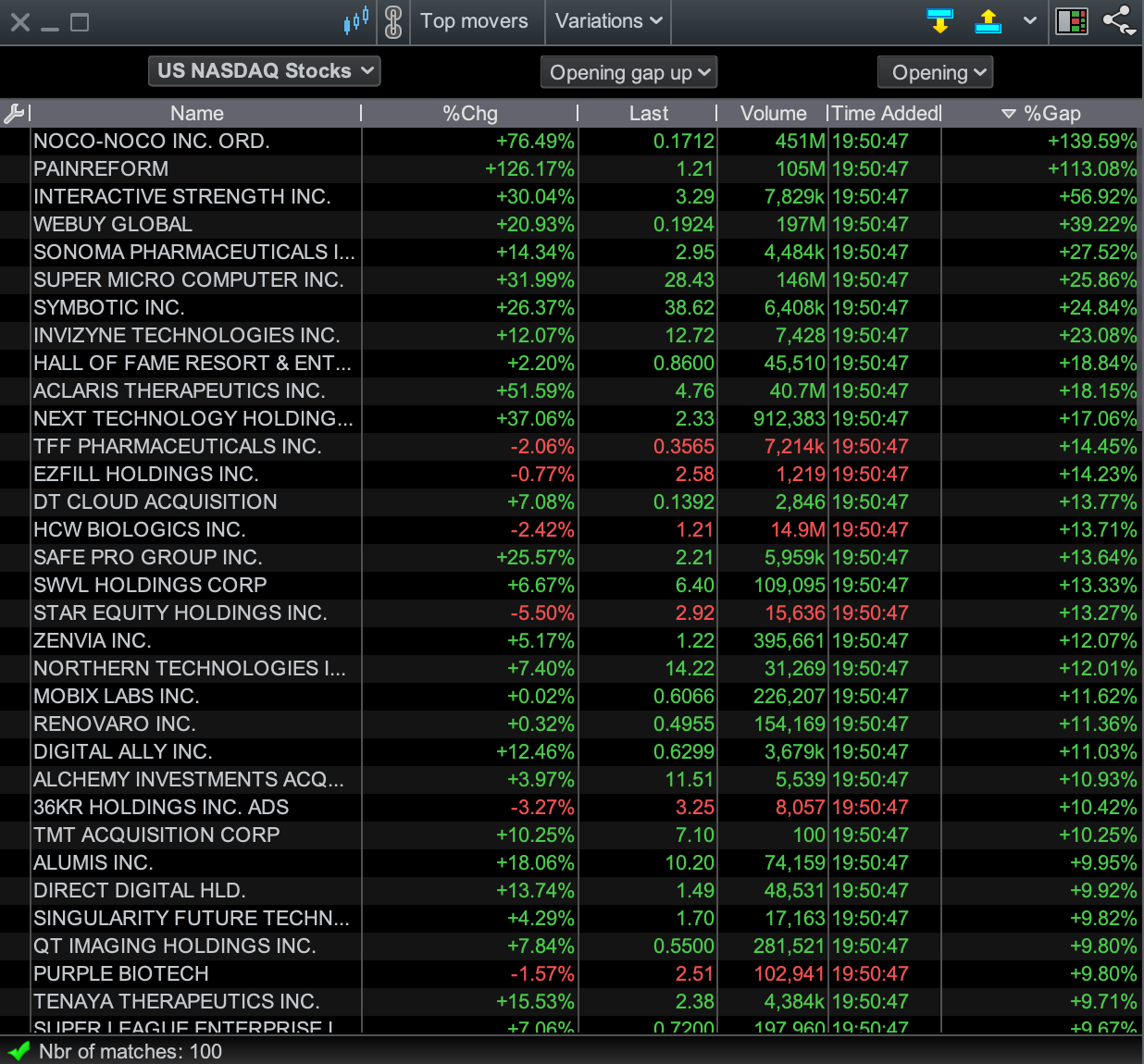Click the share icon
The image size is (1144, 1064).
[x=1119, y=20]
